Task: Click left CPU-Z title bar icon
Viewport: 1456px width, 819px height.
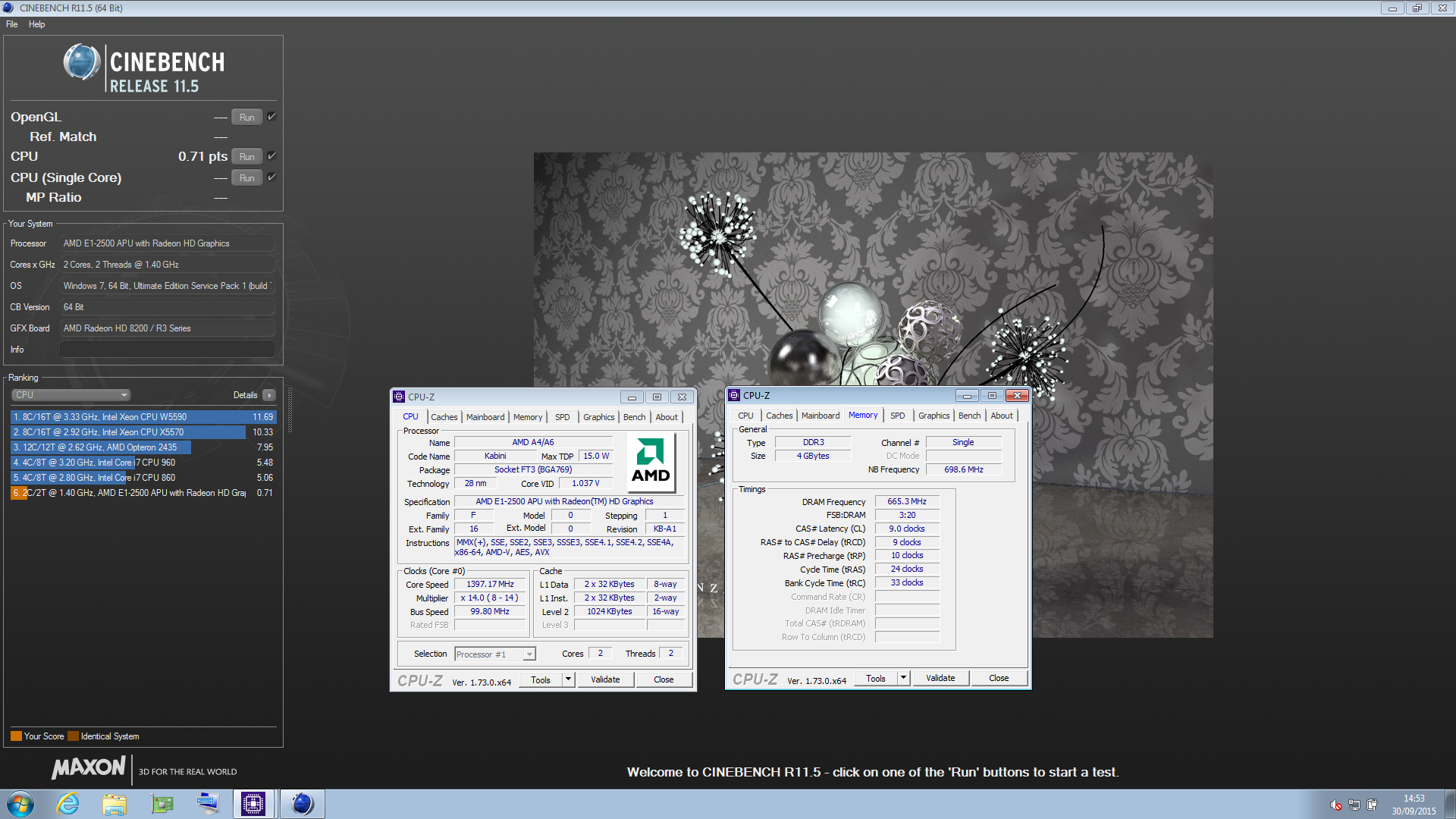Action: click(x=399, y=397)
